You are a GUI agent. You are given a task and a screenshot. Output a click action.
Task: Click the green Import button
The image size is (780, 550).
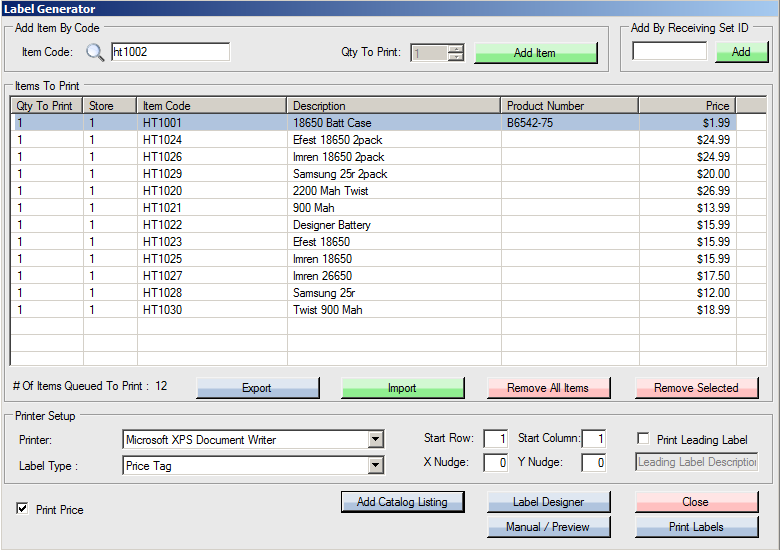pos(402,388)
